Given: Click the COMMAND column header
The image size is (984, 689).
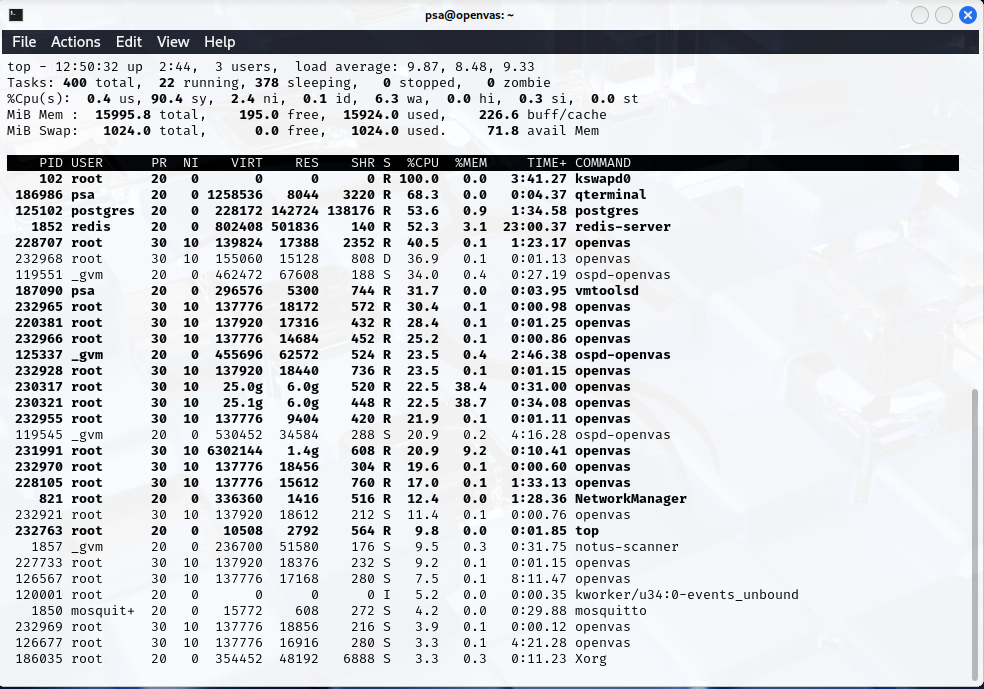Looking at the screenshot, I should [x=603, y=163].
